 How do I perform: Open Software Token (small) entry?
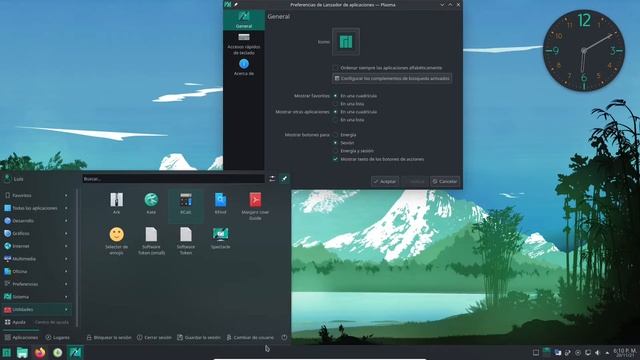click(x=151, y=241)
